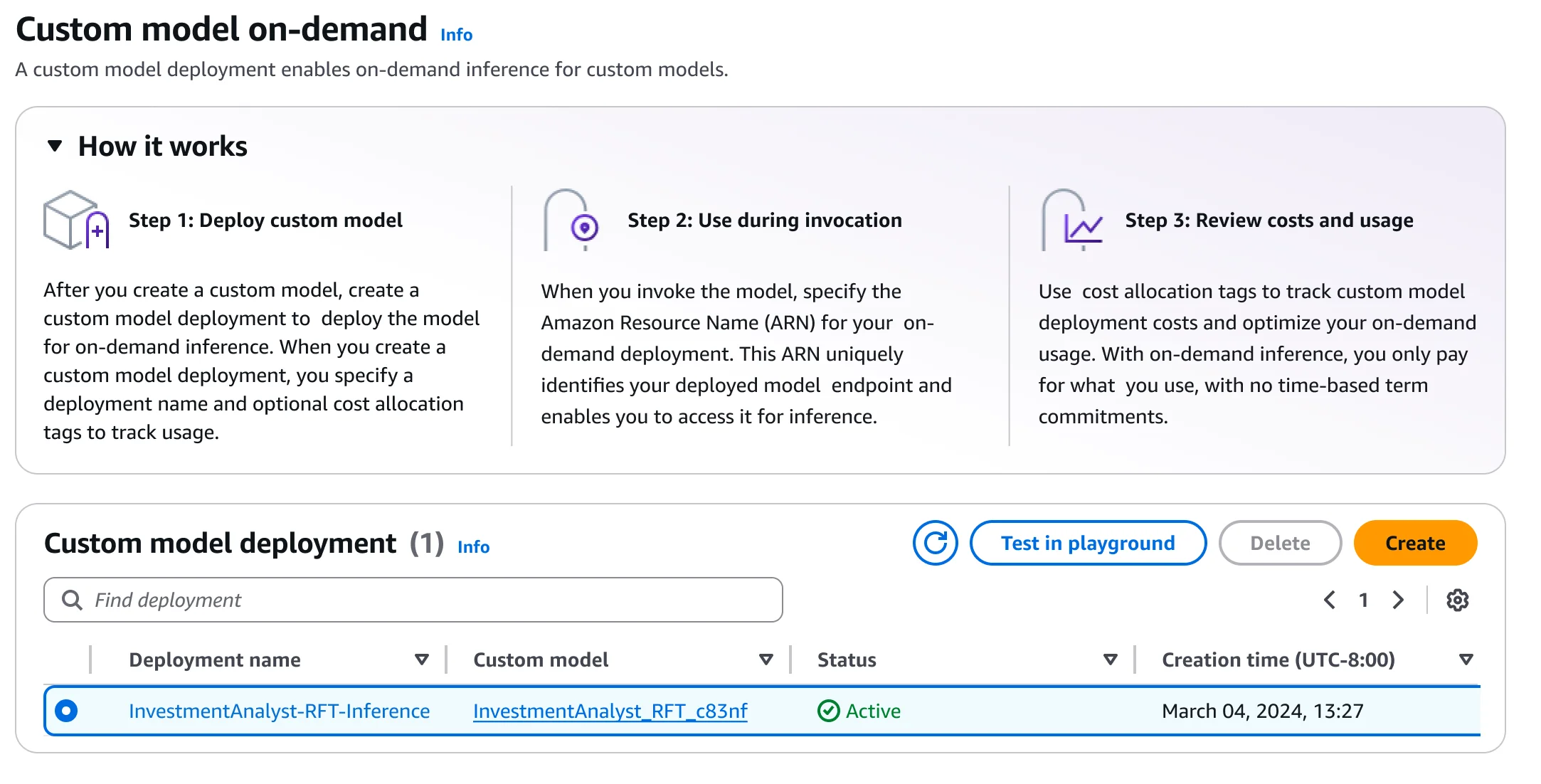Open table preferences gear icon

tap(1457, 600)
